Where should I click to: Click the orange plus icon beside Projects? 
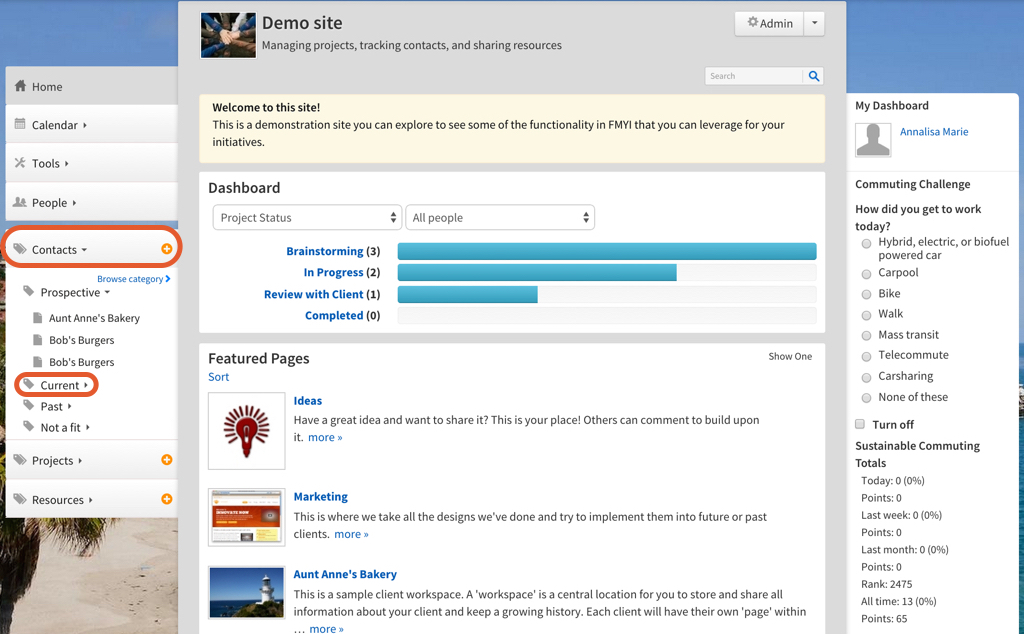pos(166,460)
